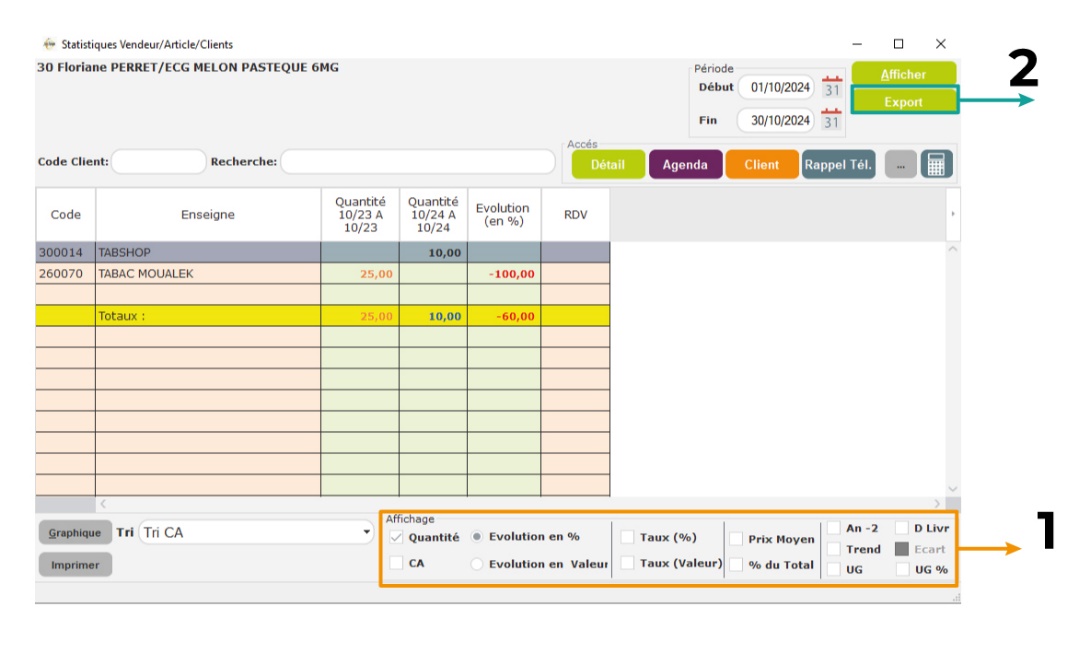Click Quantité 10/23 A 10/23 column header
The width and height of the screenshot is (1079, 653).
(x=360, y=215)
